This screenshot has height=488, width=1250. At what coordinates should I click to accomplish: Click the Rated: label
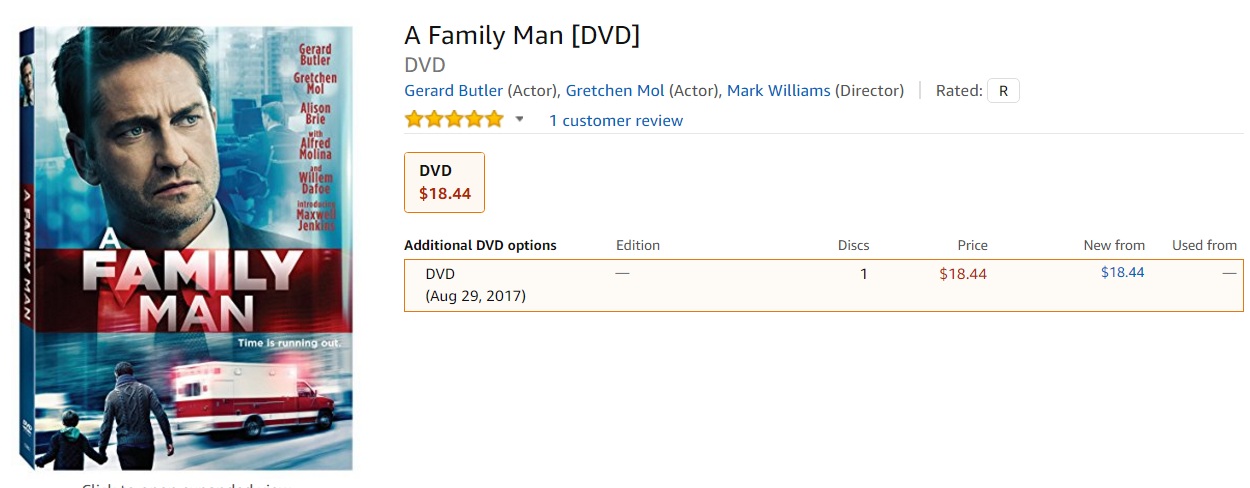[x=959, y=91]
